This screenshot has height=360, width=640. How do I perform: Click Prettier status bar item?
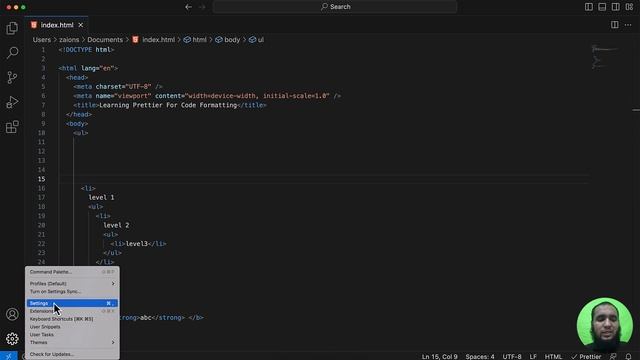pos(586,356)
